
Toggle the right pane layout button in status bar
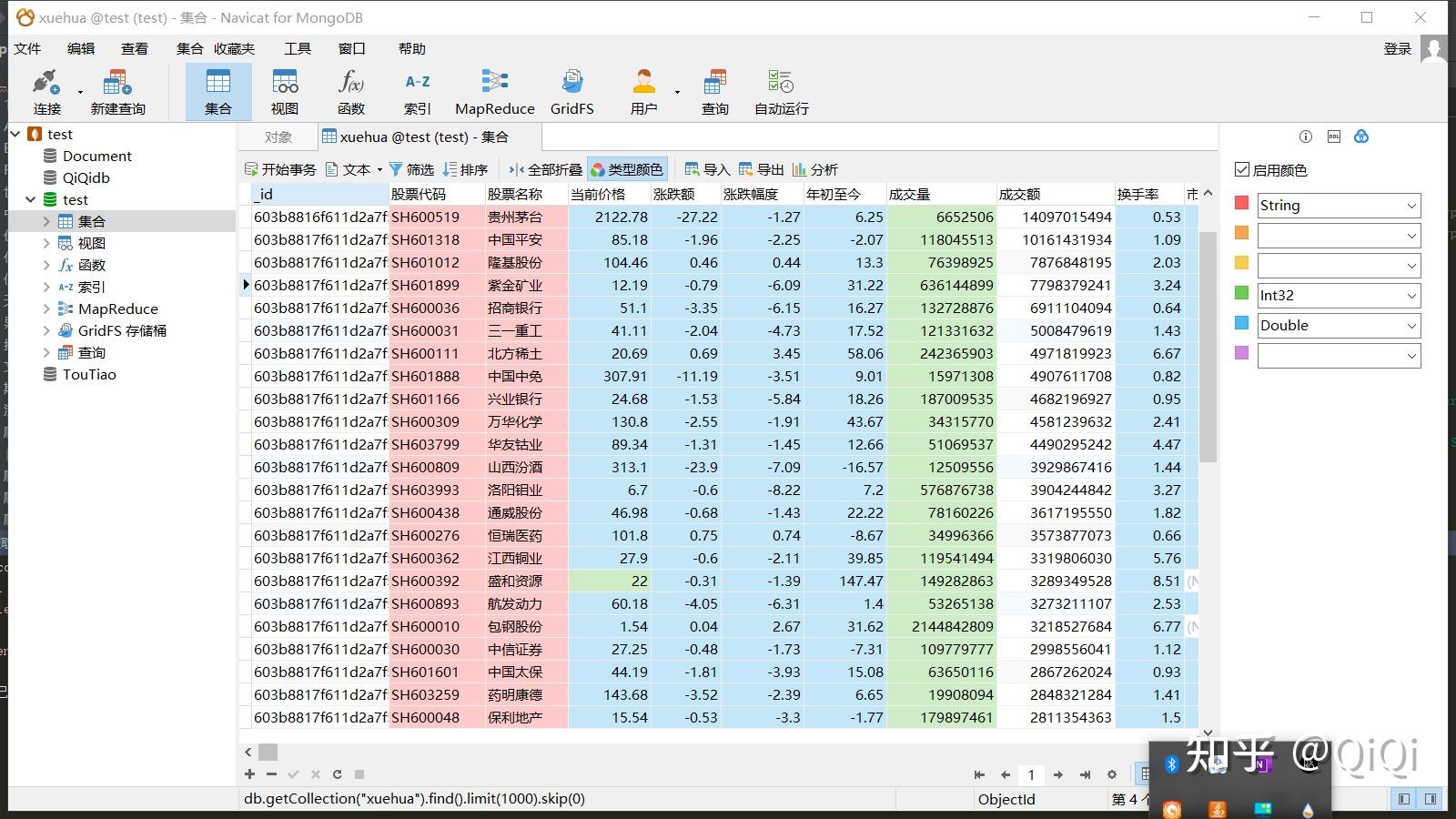click(x=1431, y=799)
